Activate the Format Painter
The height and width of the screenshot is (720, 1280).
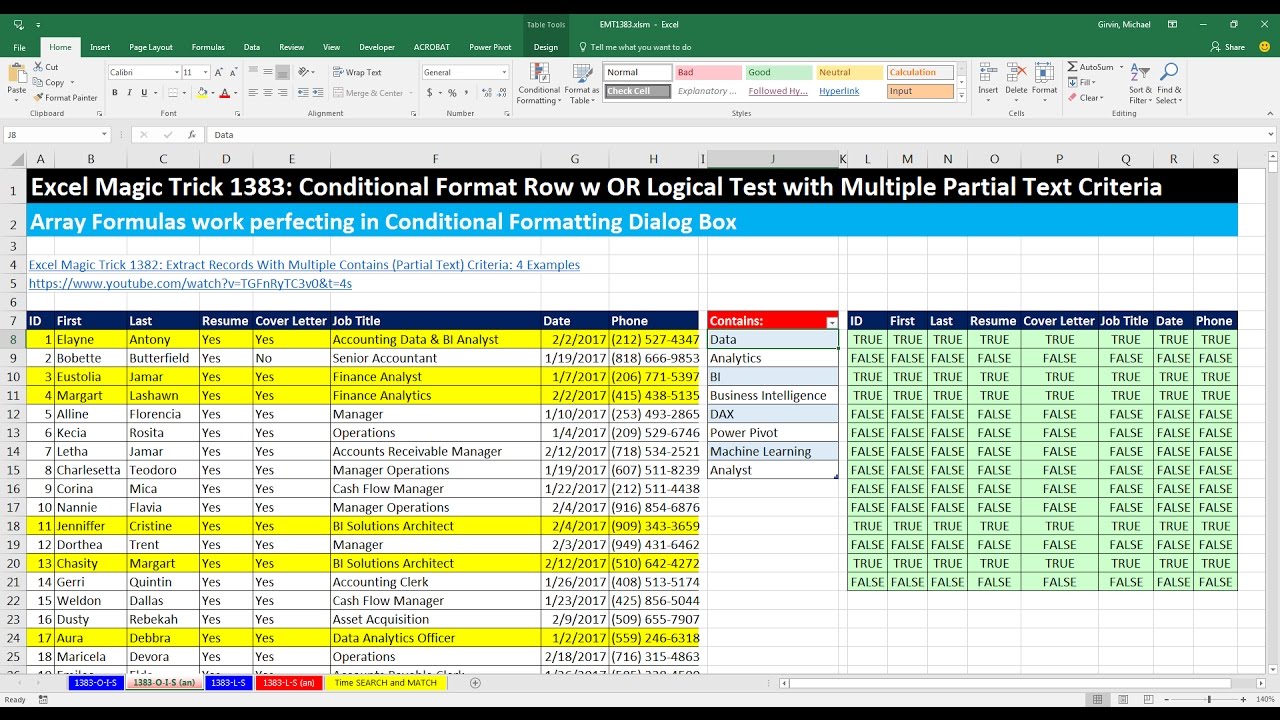pos(66,98)
